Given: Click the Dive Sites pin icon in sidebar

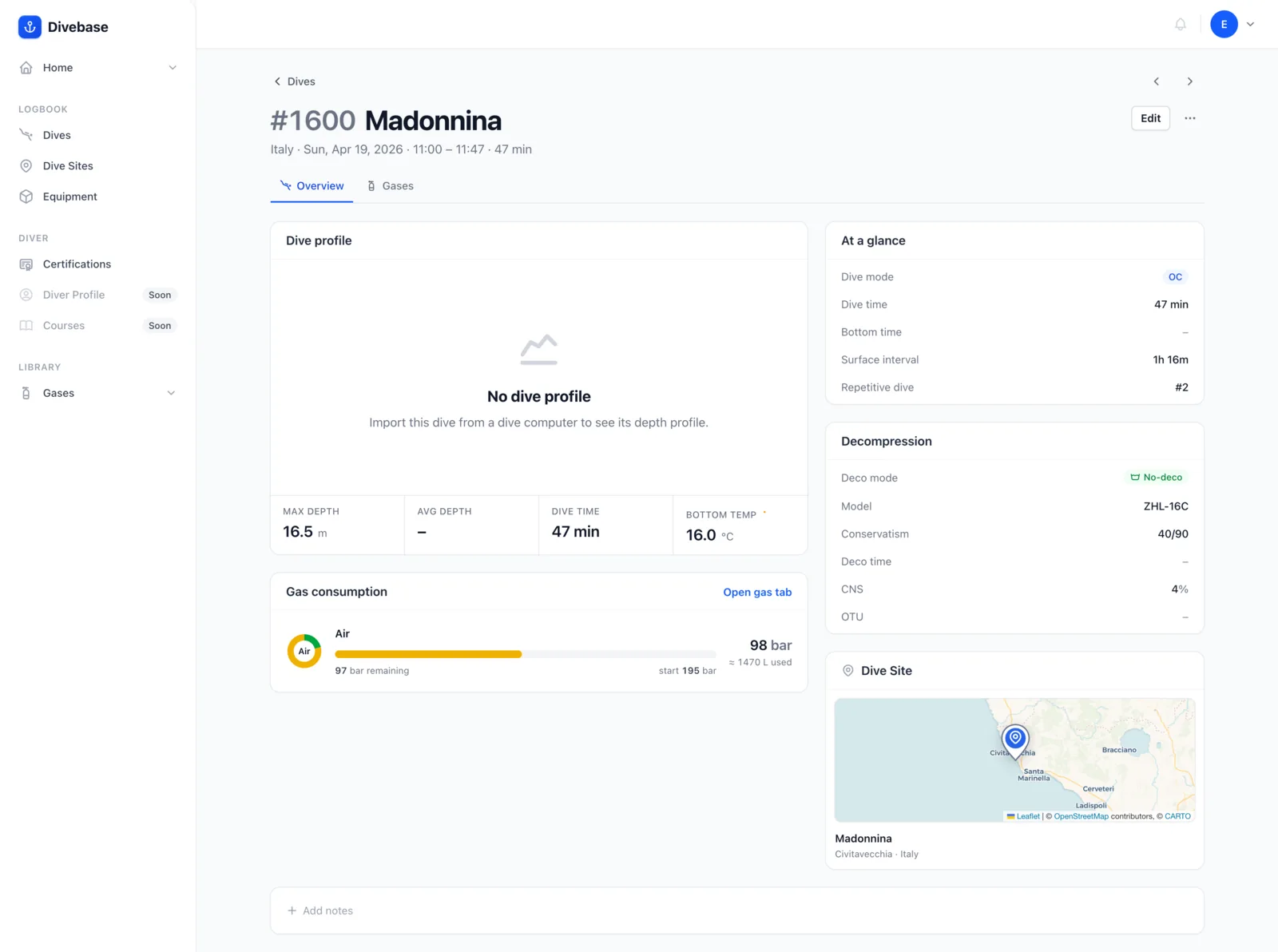Looking at the screenshot, I should point(26,166).
